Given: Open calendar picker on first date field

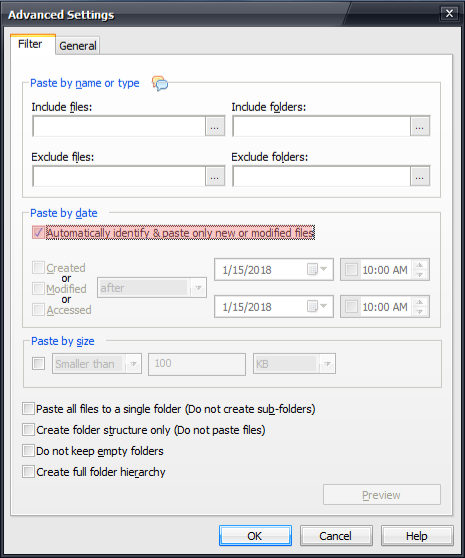Looking at the screenshot, I should tap(317, 269).
